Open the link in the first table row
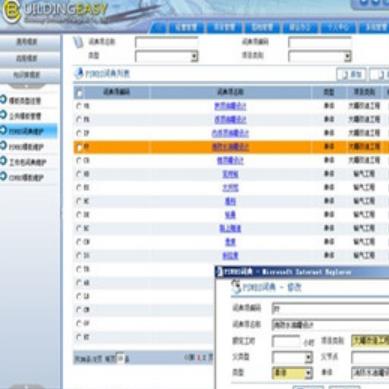The image size is (389, 389). (230, 106)
